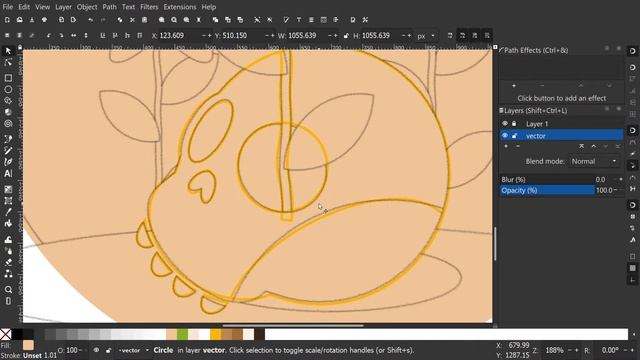640x360 pixels.
Task: Add a new layer with plus button
Action: point(506,146)
